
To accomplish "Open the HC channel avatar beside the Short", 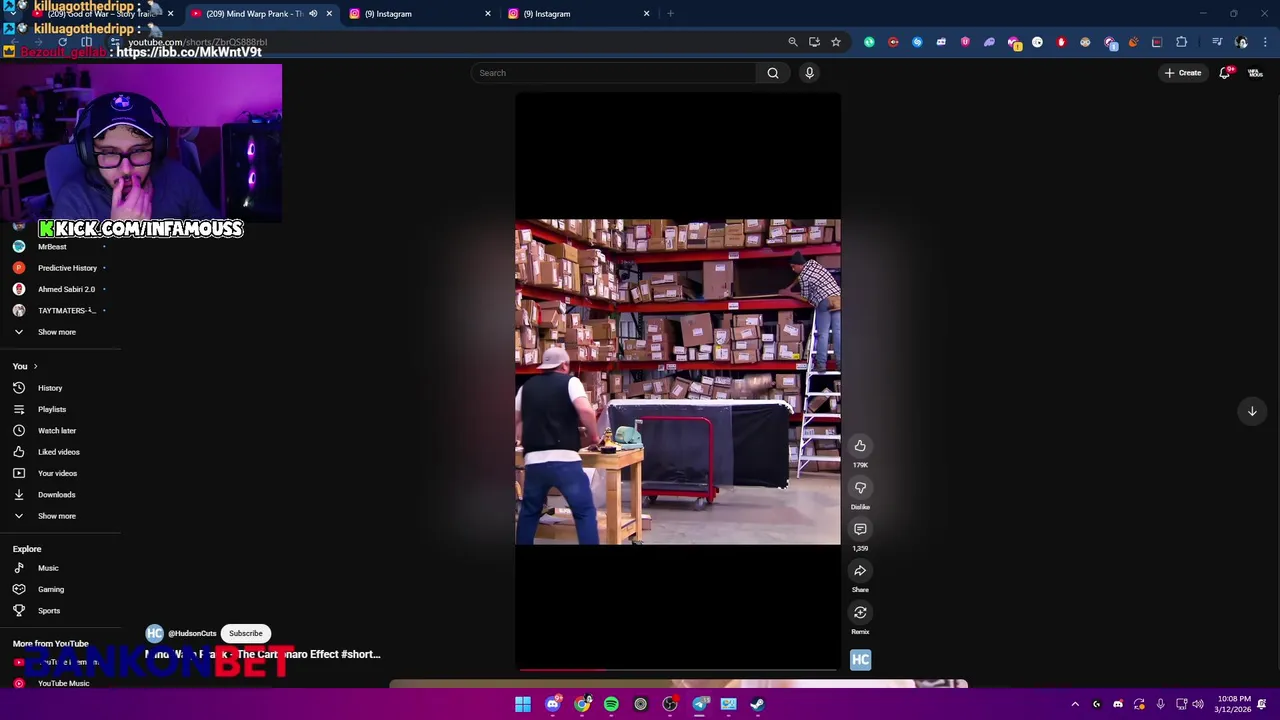I will pyautogui.click(x=860, y=659).
